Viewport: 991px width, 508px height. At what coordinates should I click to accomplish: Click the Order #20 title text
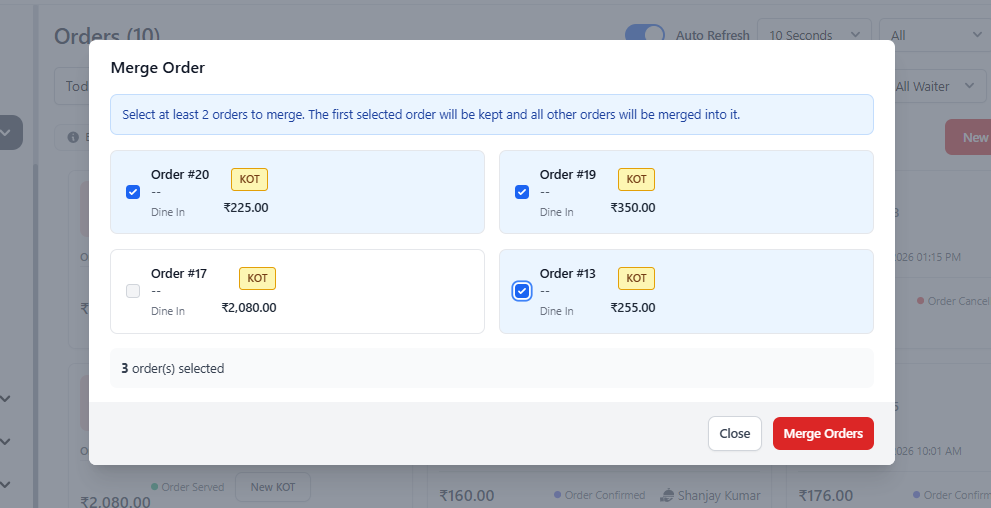point(180,175)
